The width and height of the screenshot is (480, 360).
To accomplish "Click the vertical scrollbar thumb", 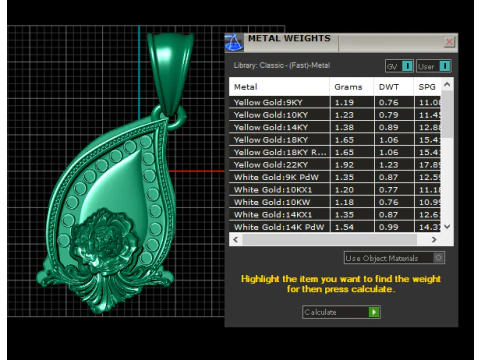I will click(x=447, y=115).
